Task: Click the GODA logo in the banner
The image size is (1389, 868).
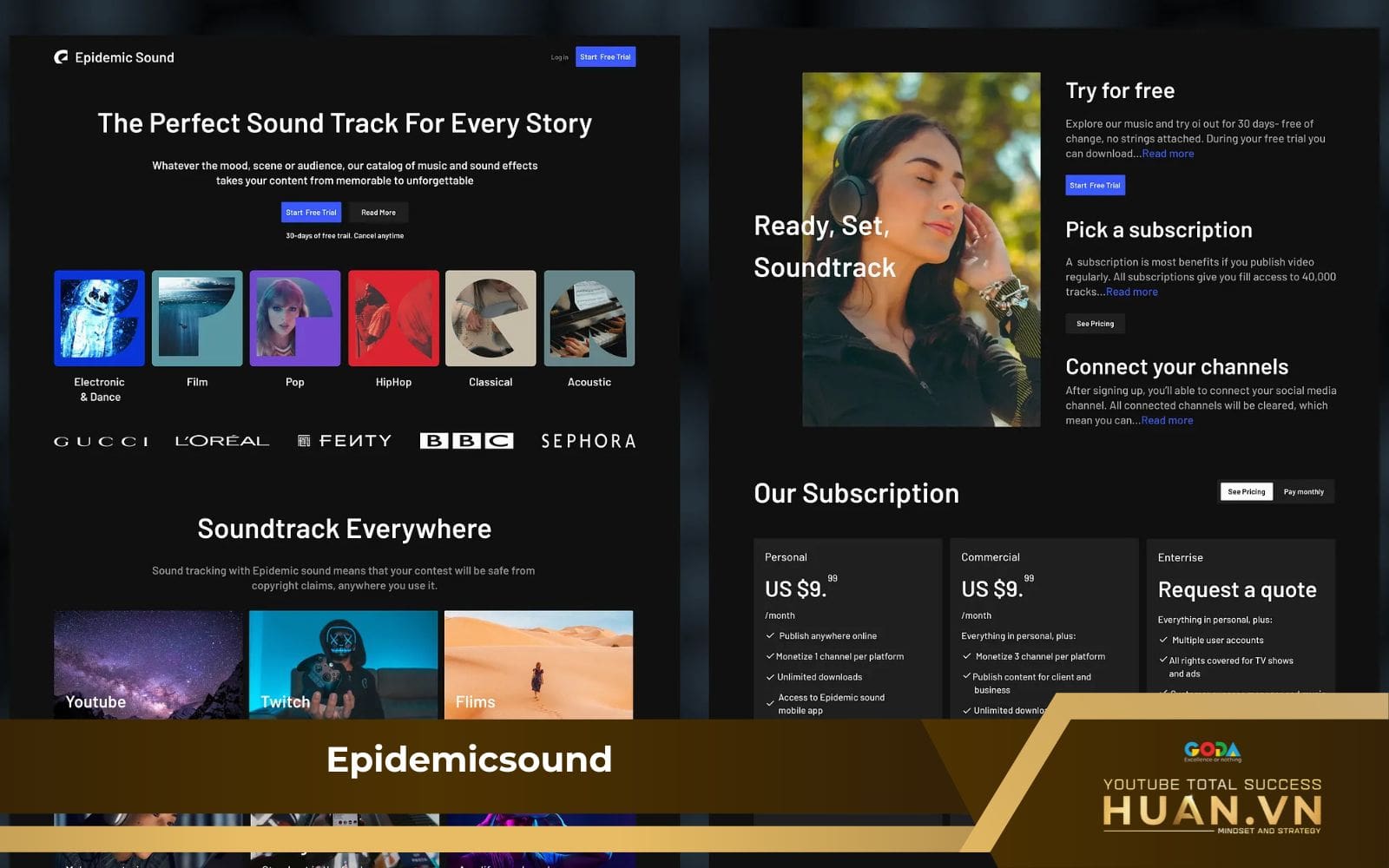Action: [1212, 751]
